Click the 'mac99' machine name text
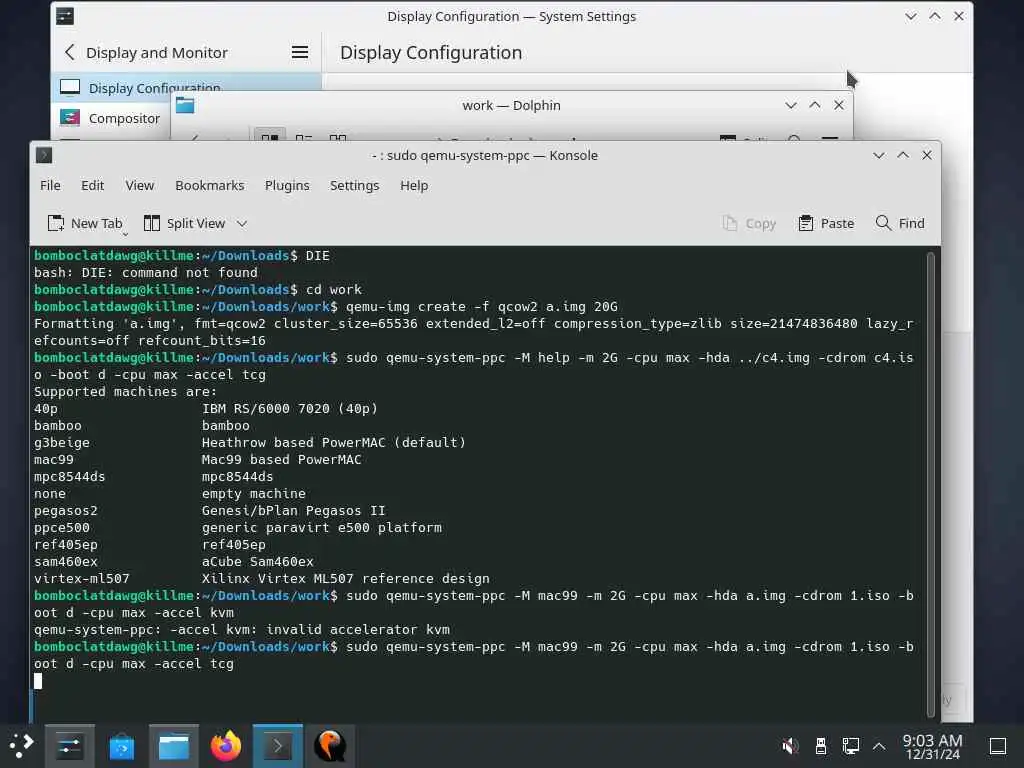This screenshot has height=768, width=1024. (x=54, y=459)
